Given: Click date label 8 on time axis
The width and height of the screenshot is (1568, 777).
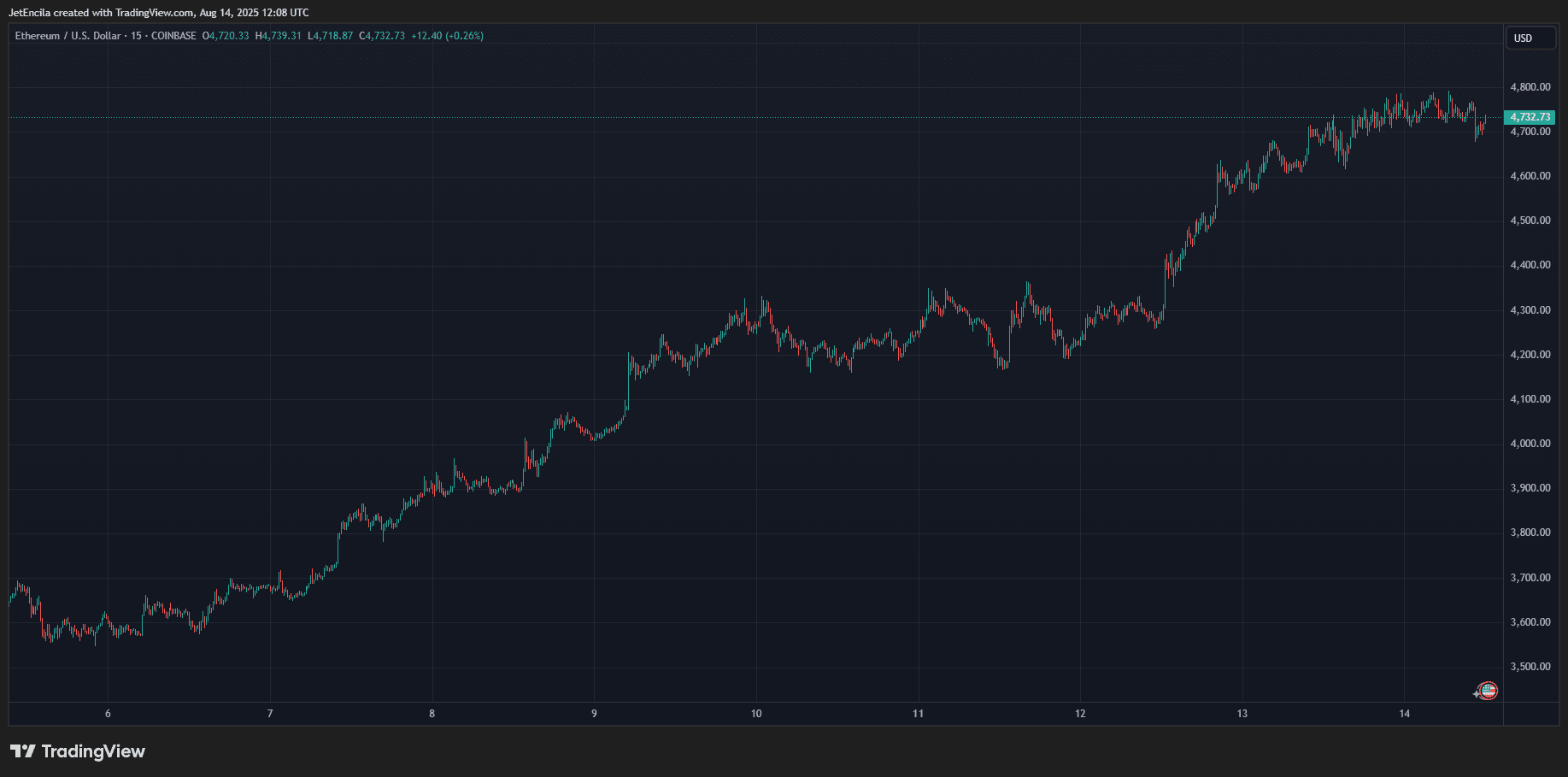Looking at the screenshot, I should click(x=432, y=714).
